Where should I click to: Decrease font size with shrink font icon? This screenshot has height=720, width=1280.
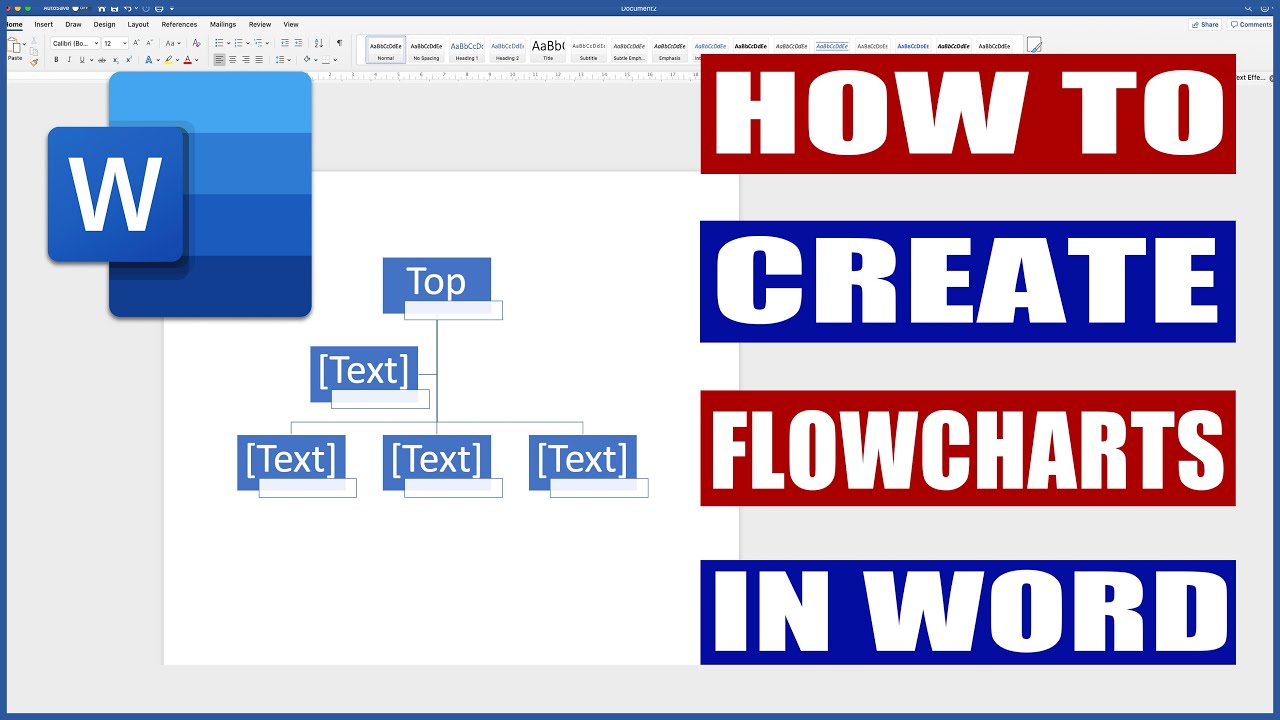click(149, 43)
